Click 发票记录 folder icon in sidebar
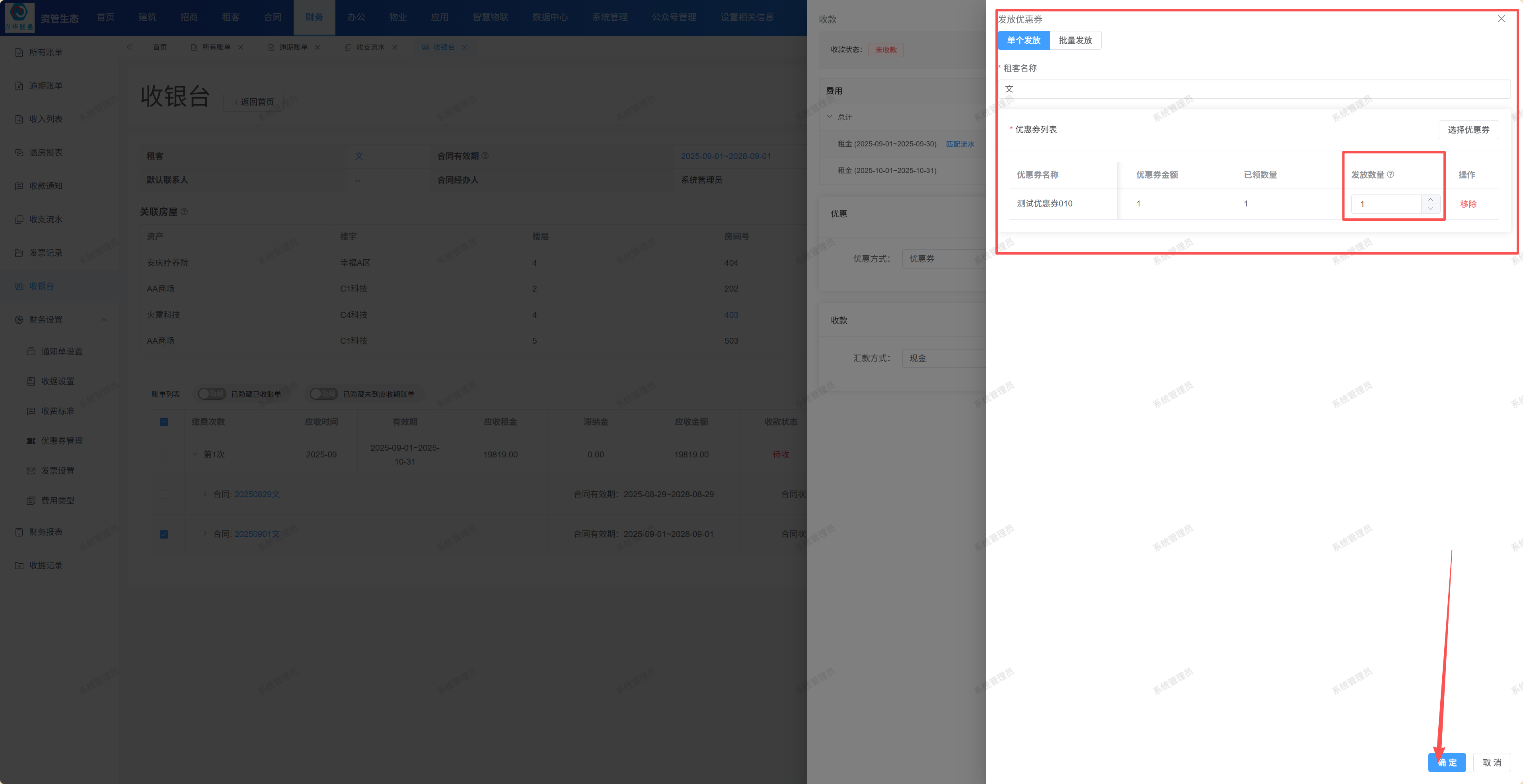The height and width of the screenshot is (784, 1523). point(19,253)
